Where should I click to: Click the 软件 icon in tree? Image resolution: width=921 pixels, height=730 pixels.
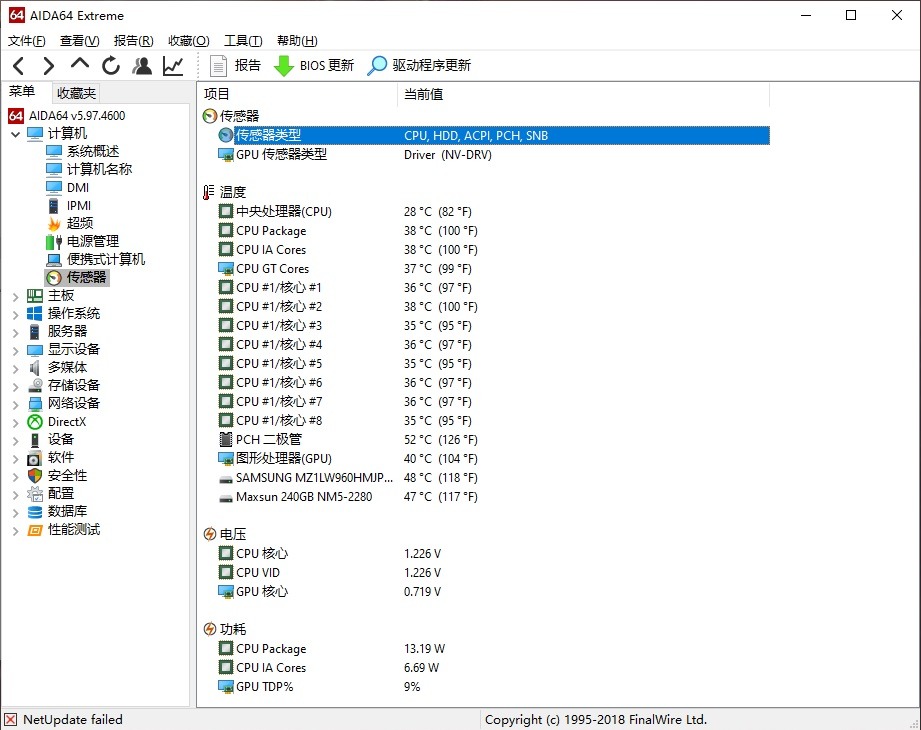(35, 458)
